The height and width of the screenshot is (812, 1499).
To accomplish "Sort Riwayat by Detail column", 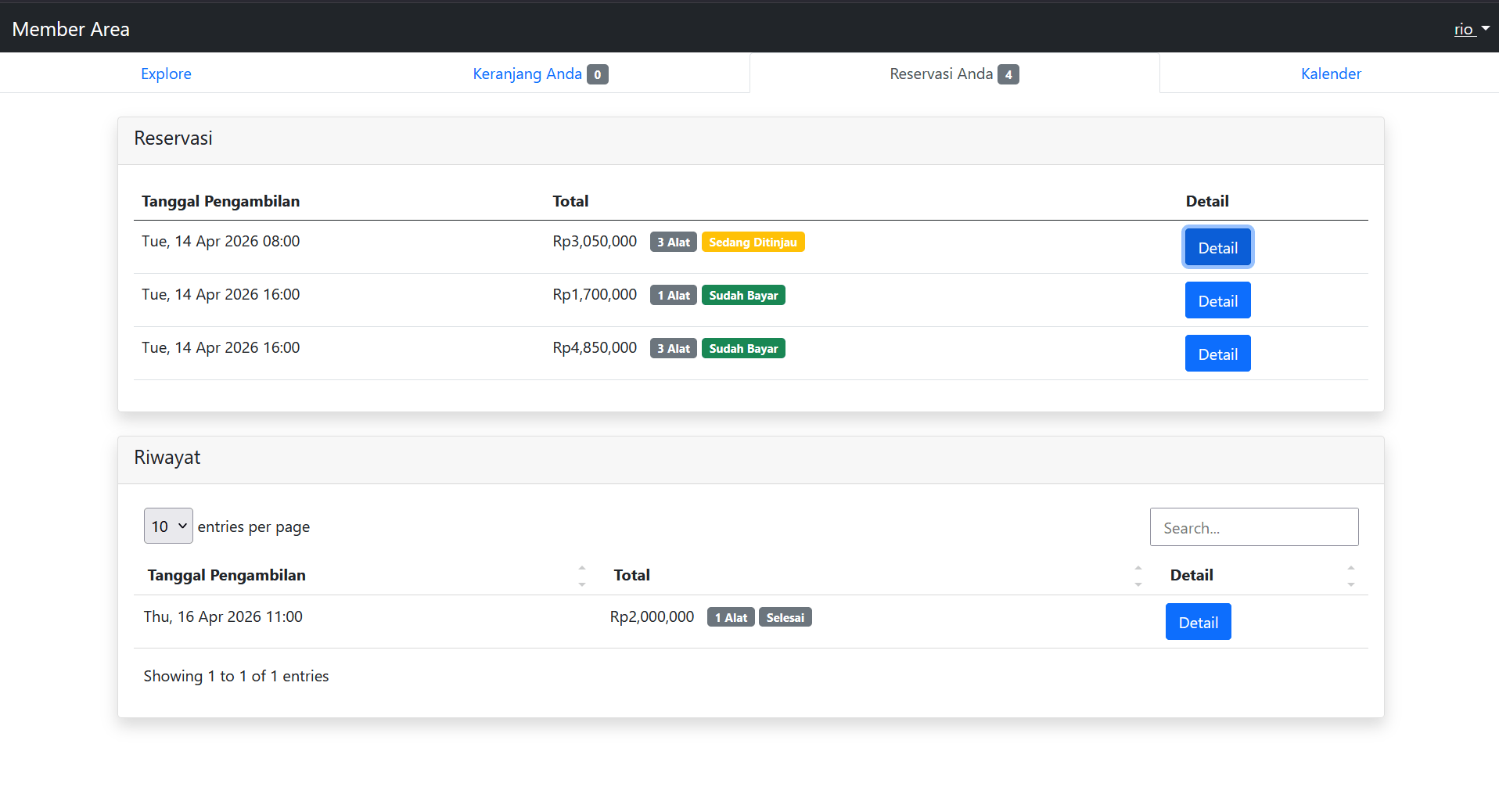I will [x=1263, y=575].
